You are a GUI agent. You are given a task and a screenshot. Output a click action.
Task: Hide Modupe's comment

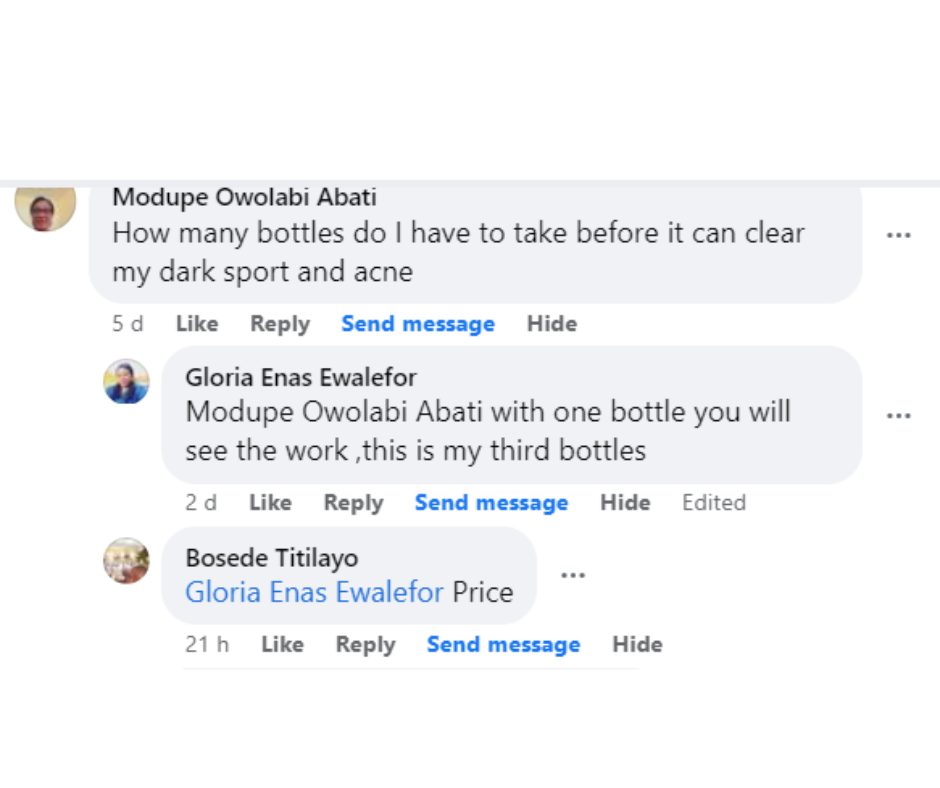pos(552,324)
